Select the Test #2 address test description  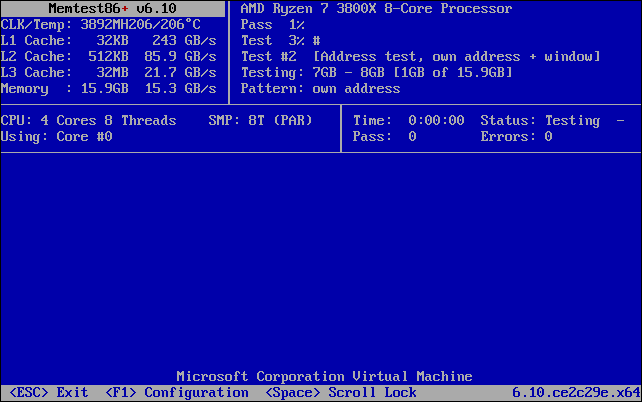[420, 56]
